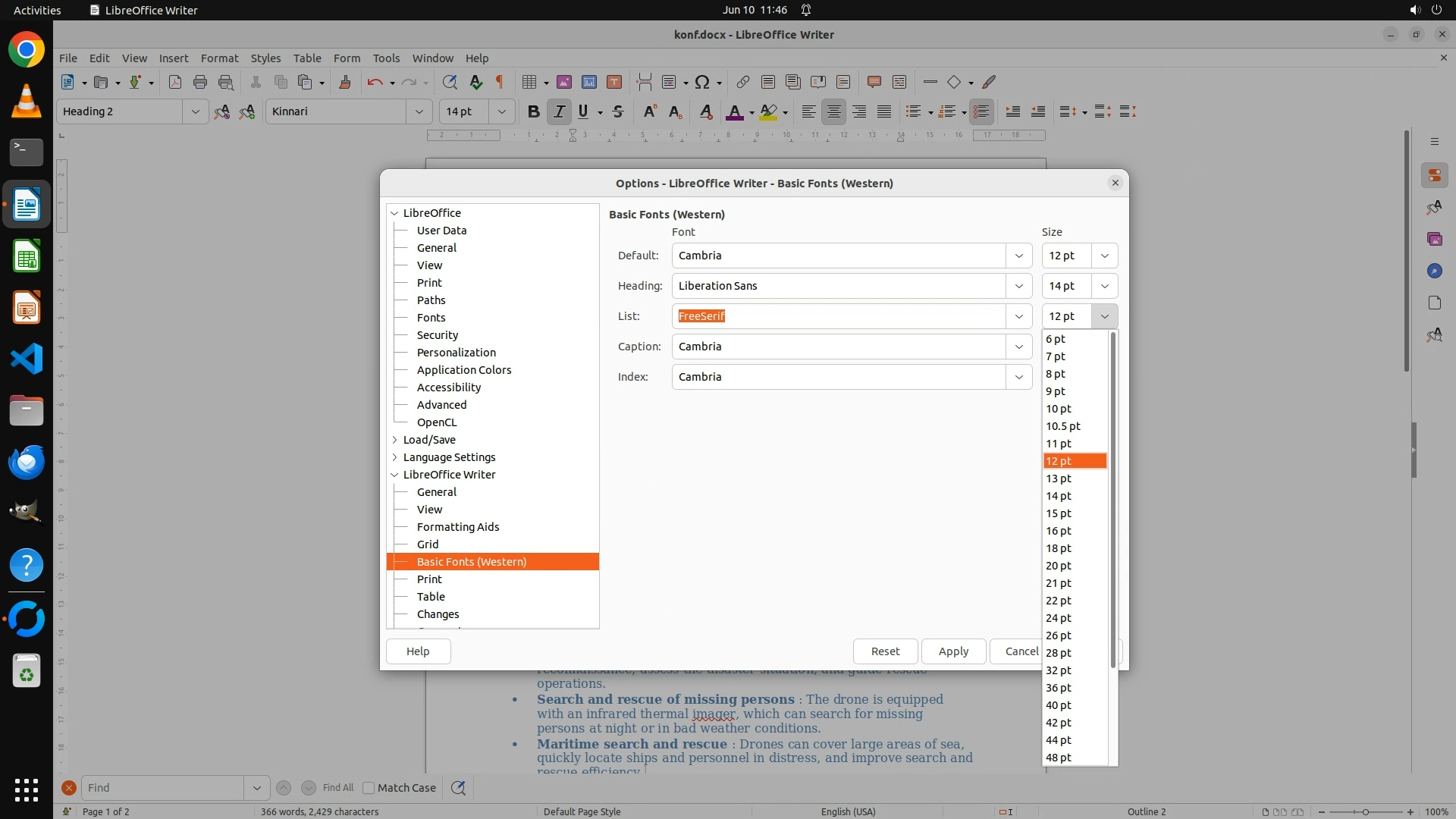The width and height of the screenshot is (1456, 819).
Task: Select Formatting Aids in options tree
Action: tap(457, 527)
